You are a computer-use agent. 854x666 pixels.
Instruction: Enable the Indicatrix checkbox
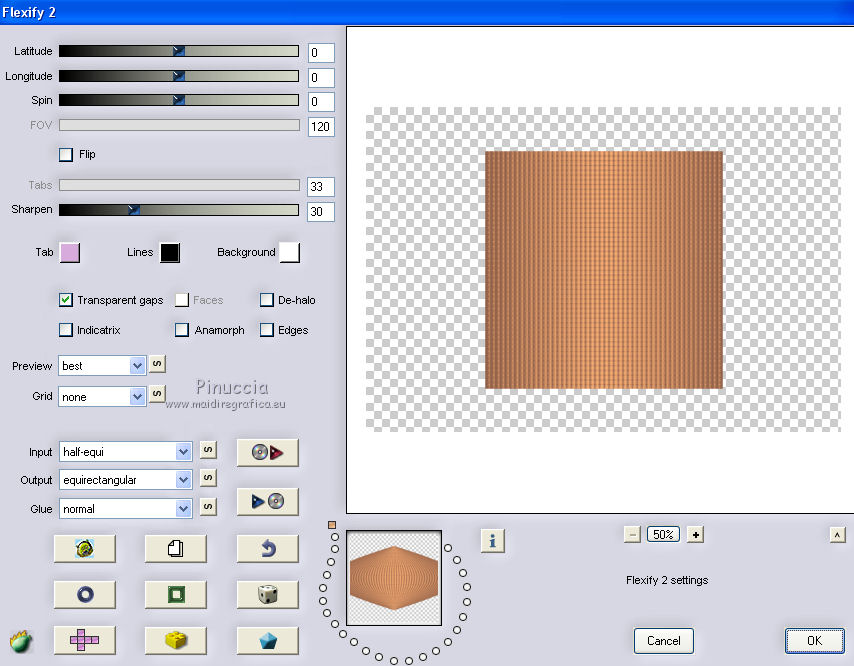(x=65, y=330)
